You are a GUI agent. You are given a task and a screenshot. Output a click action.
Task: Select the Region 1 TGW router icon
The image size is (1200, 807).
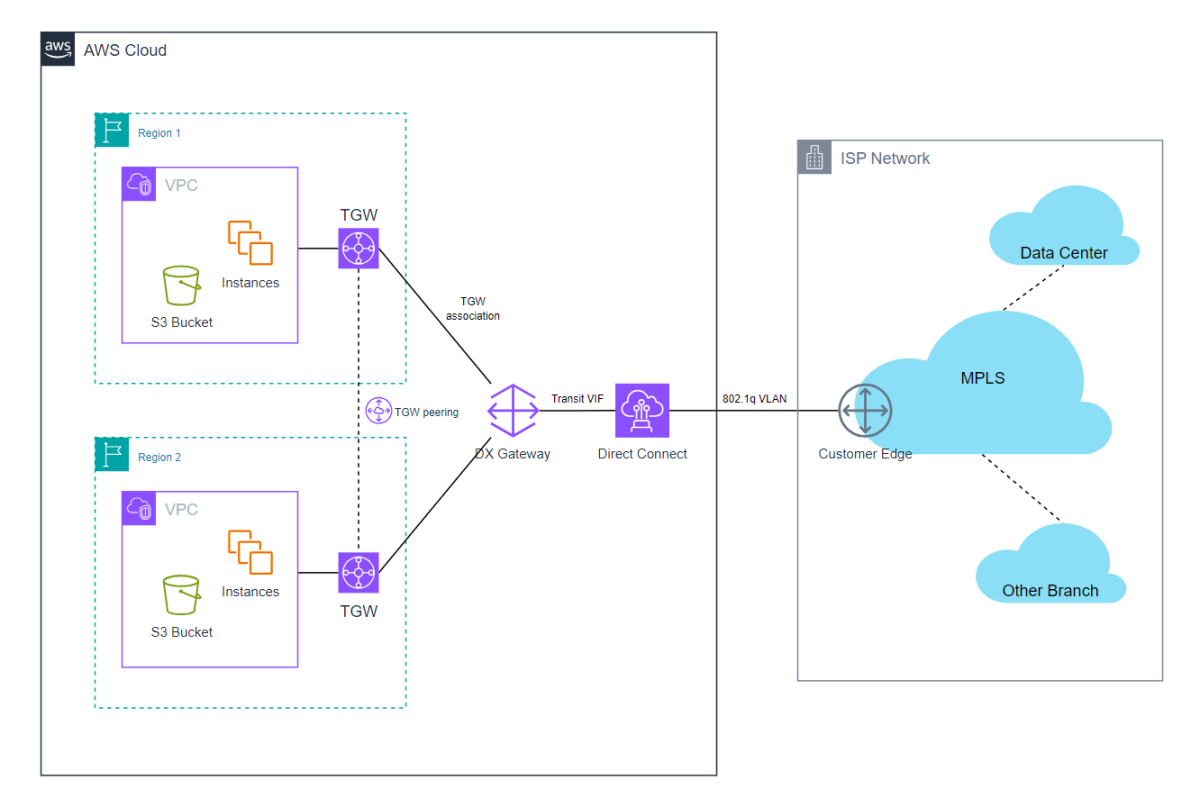pyautogui.click(x=358, y=247)
